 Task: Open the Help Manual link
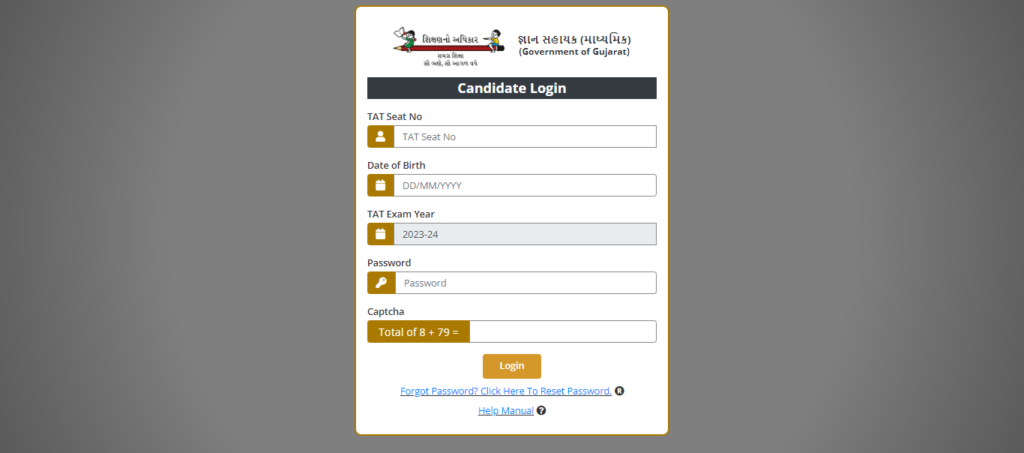pos(505,411)
